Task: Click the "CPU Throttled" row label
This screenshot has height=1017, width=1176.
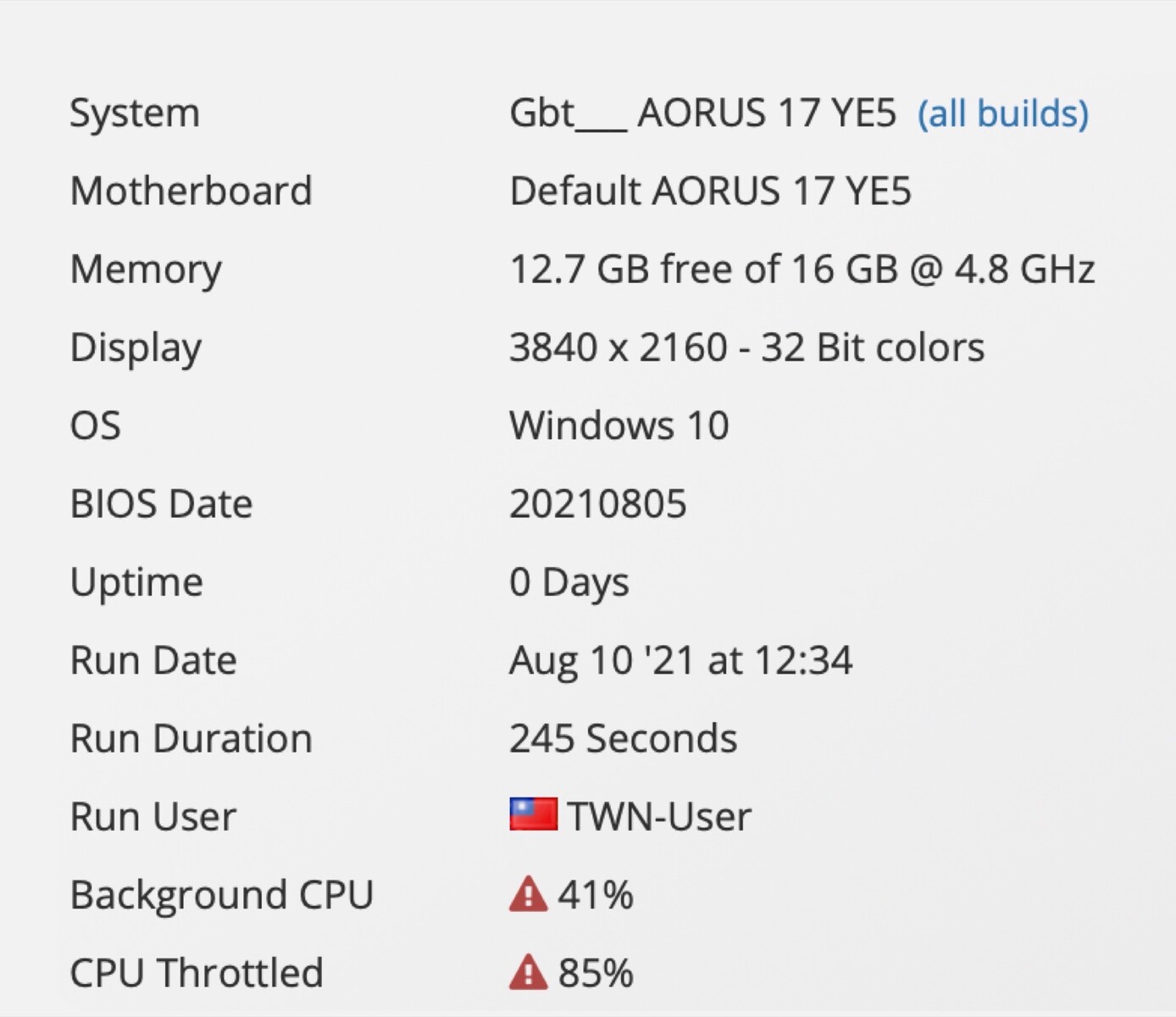Action: tap(197, 973)
